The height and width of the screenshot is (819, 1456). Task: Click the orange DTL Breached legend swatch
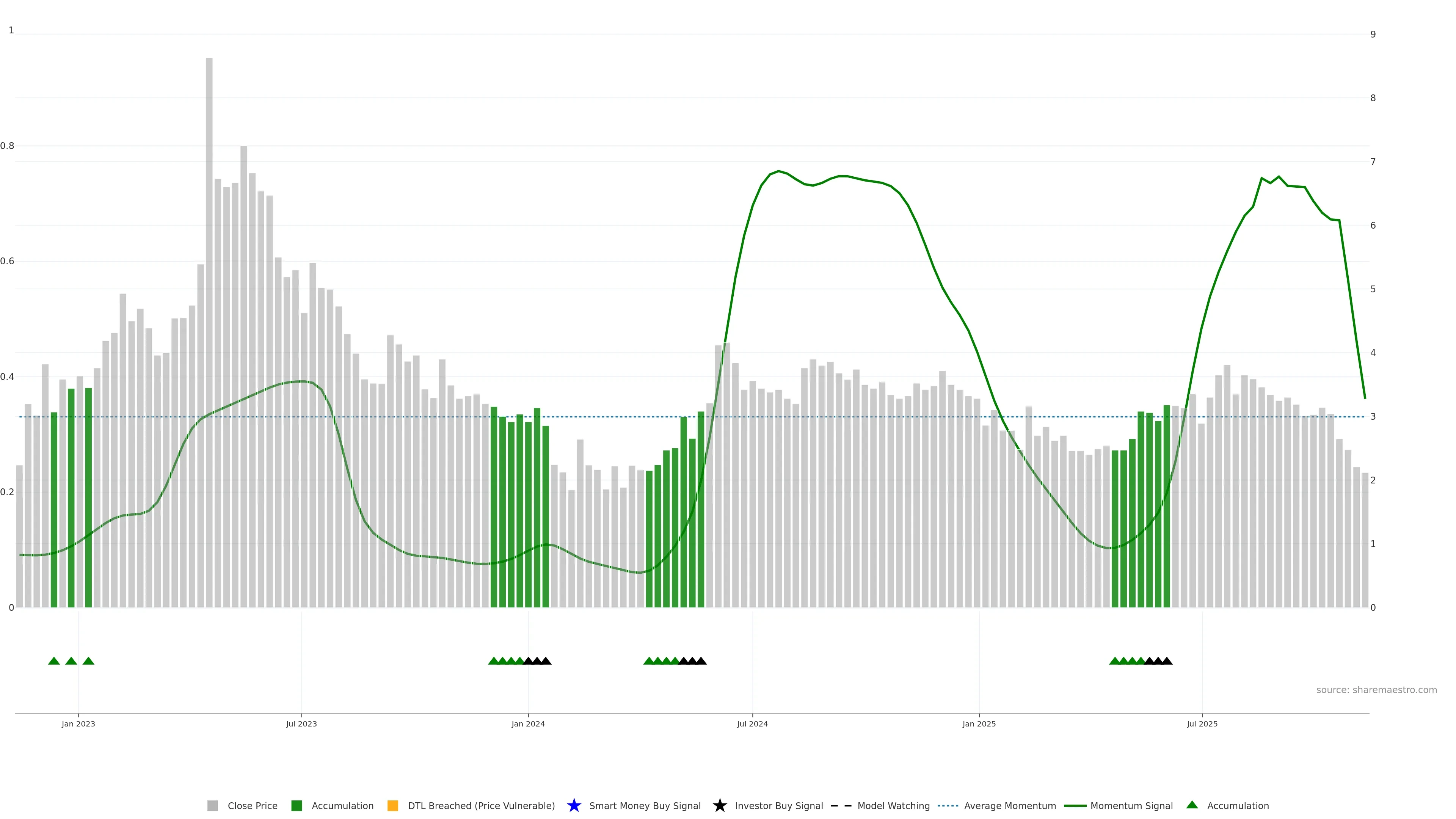(x=393, y=805)
